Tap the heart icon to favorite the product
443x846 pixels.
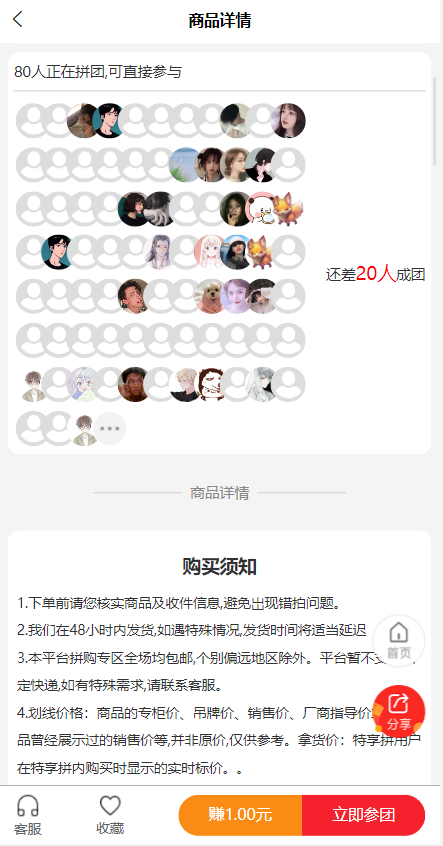(x=110, y=815)
